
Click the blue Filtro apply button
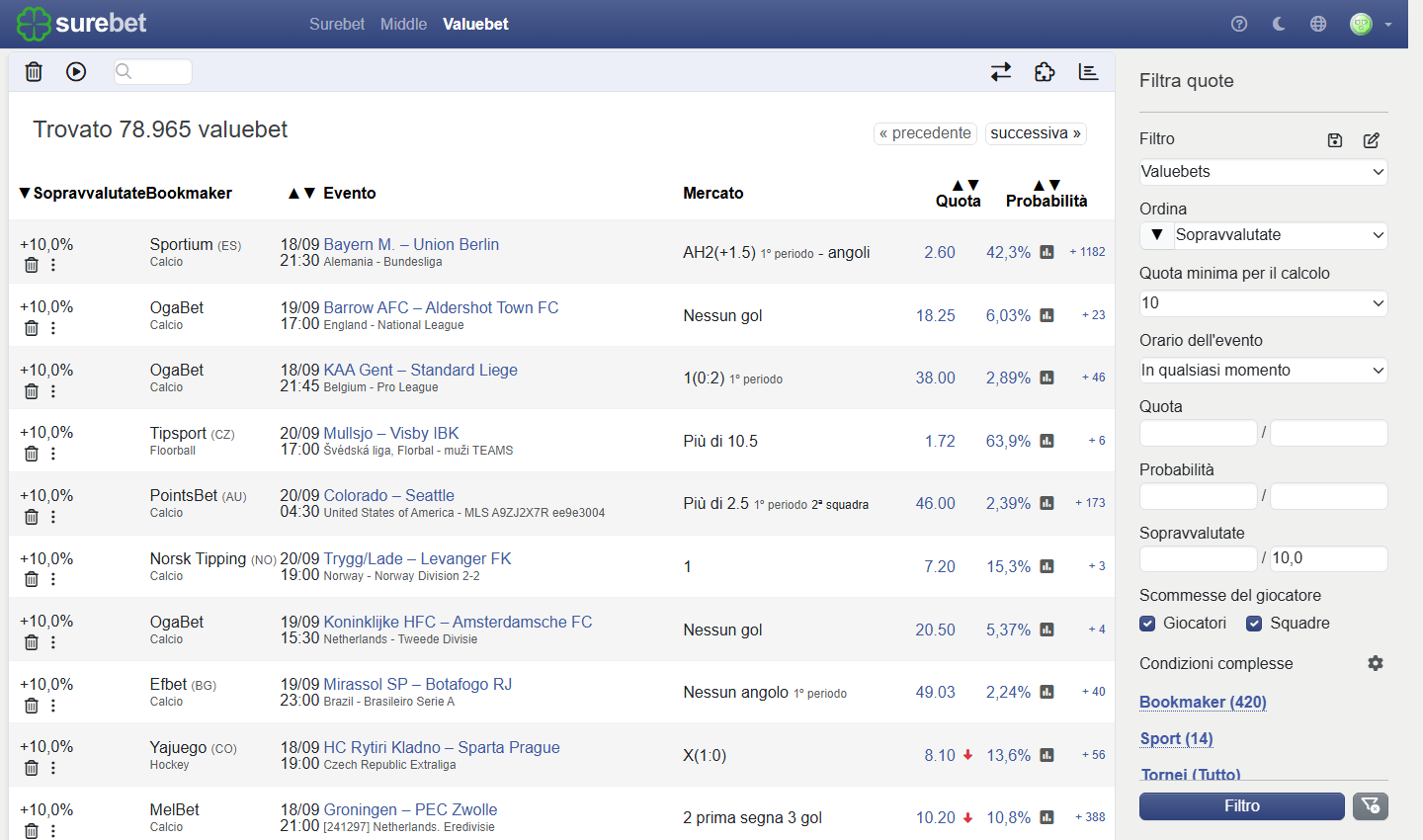coord(1242,805)
